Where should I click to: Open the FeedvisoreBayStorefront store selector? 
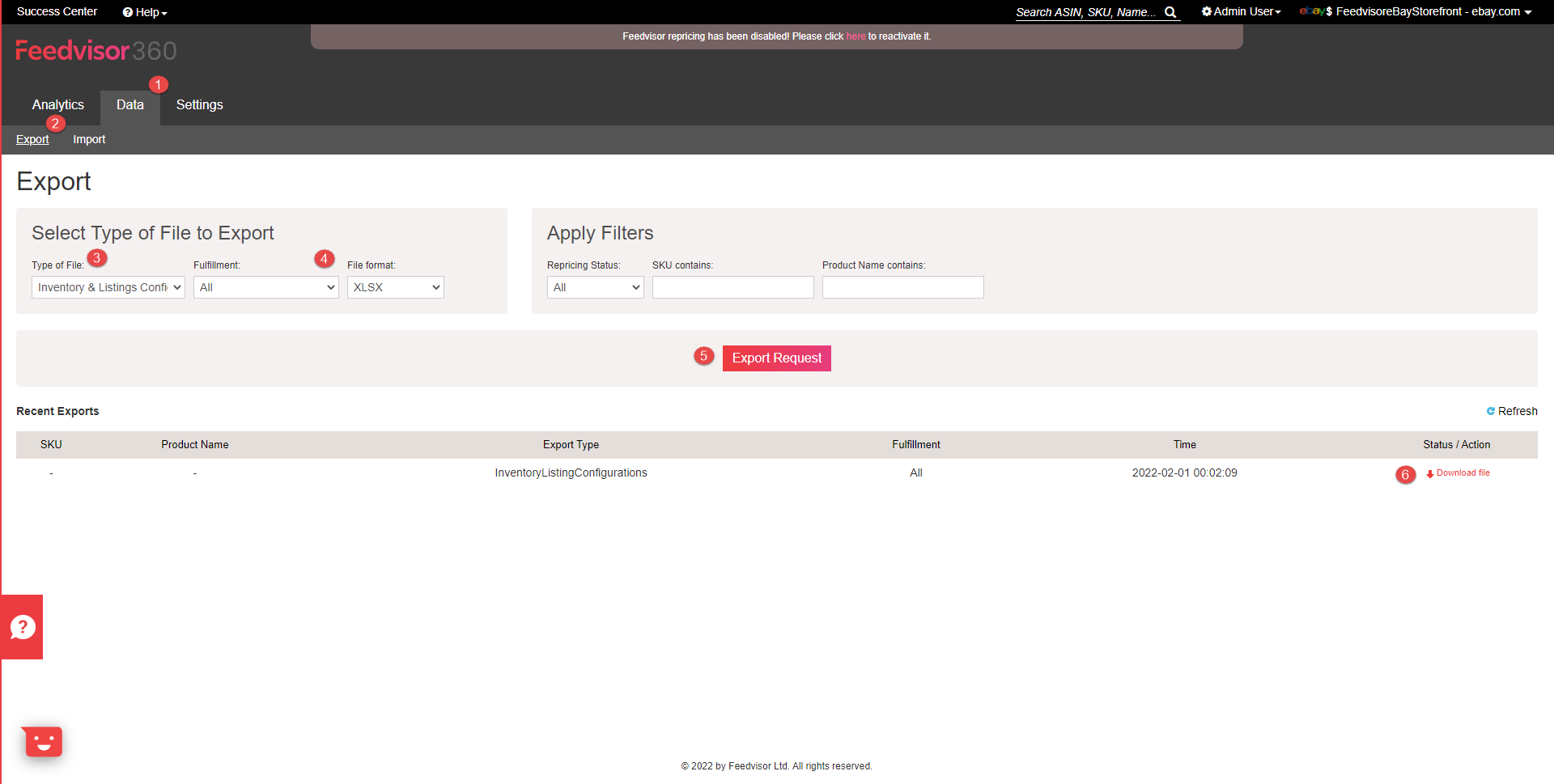tap(1416, 11)
